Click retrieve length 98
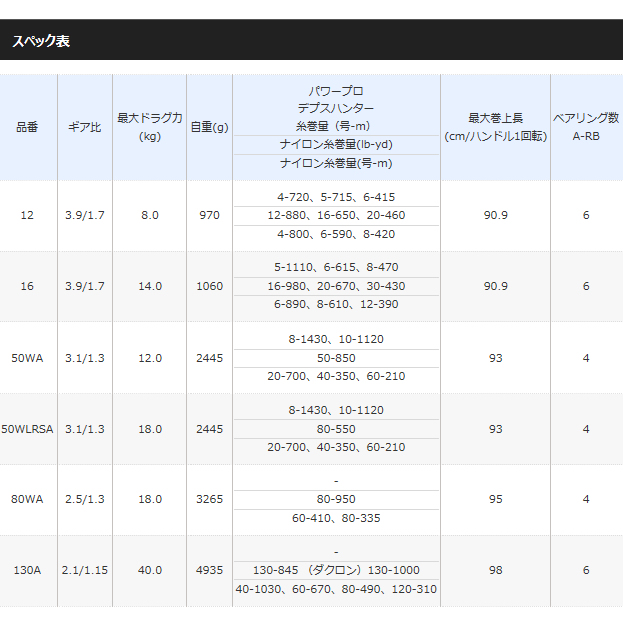Image resolution: width=623 pixels, height=623 pixels. pos(495,570)
